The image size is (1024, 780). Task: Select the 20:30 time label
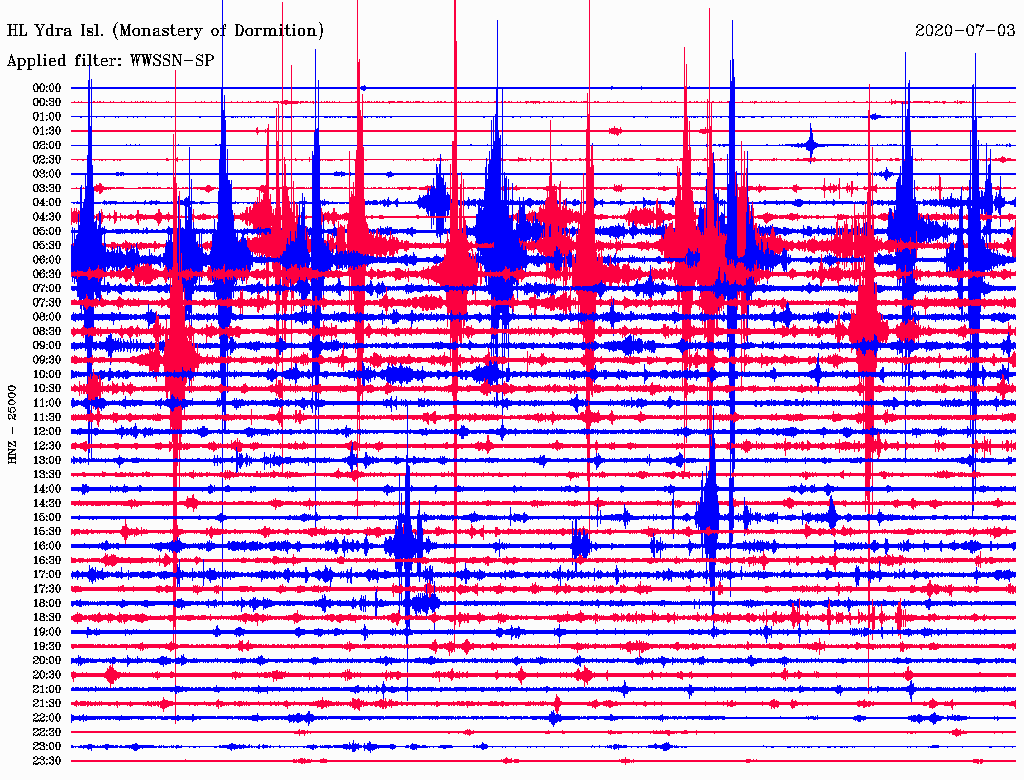click(x=47, y=675)
